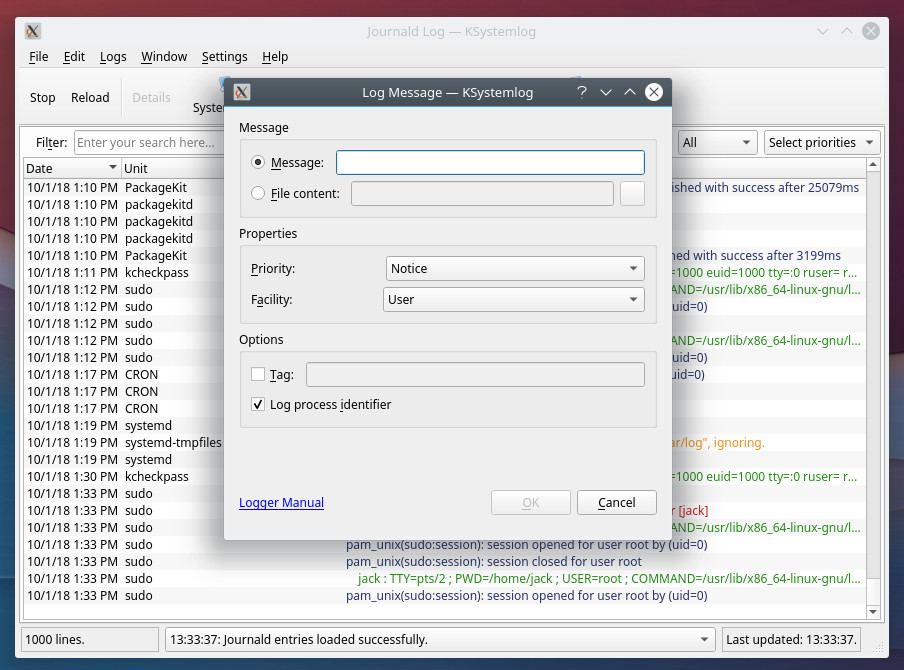Click the Unit column header
The height and width of the screenshot is (670, 904).
point(173,168)
